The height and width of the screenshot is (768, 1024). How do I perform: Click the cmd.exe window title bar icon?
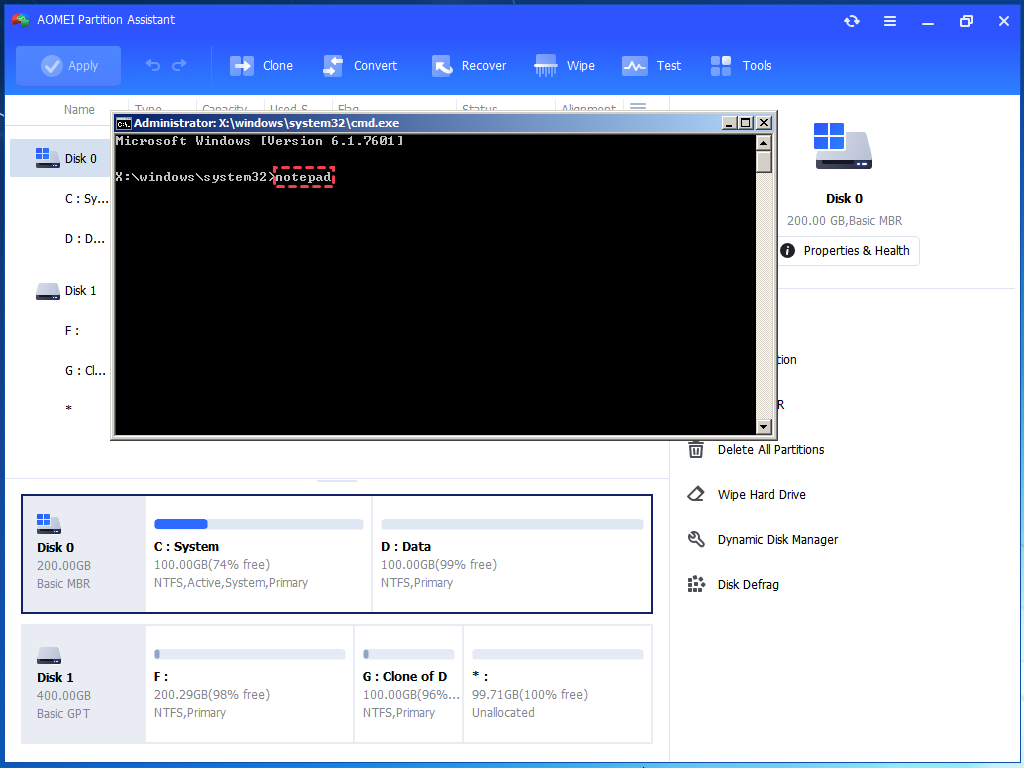123,123
